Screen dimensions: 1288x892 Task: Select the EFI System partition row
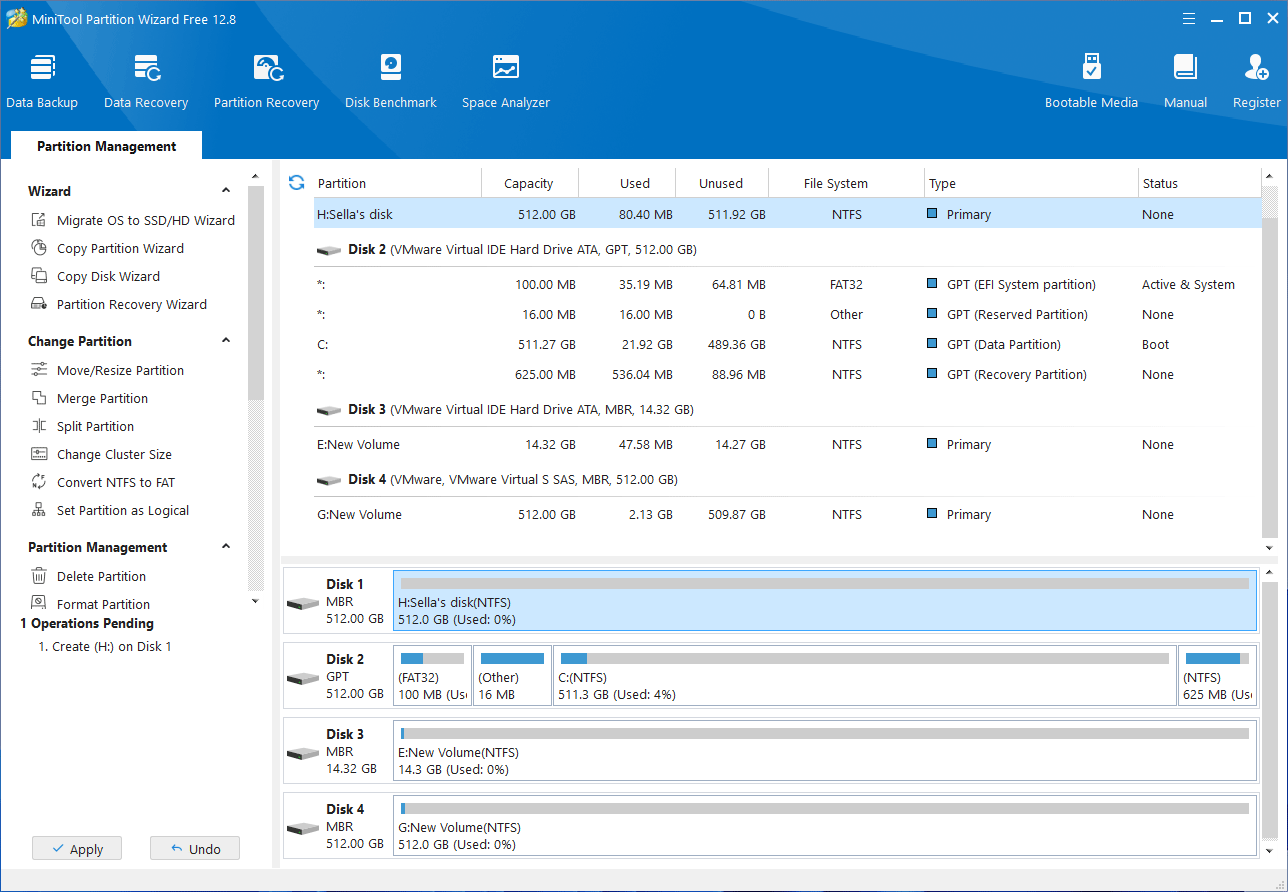tap(787, 284)
